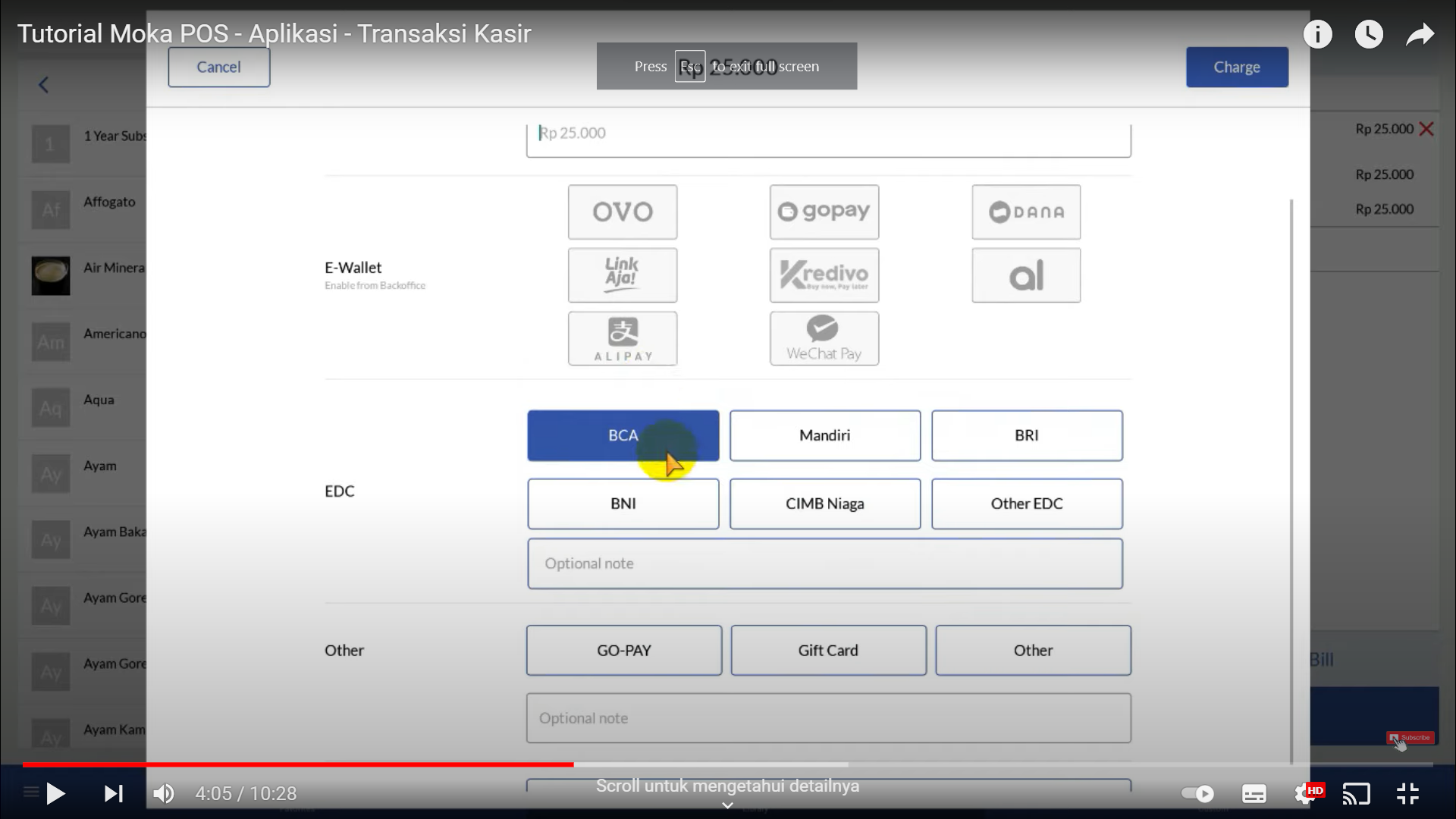1456x819 pixels.
Task: Click the Optional note input field
Action: pos(824,563)
